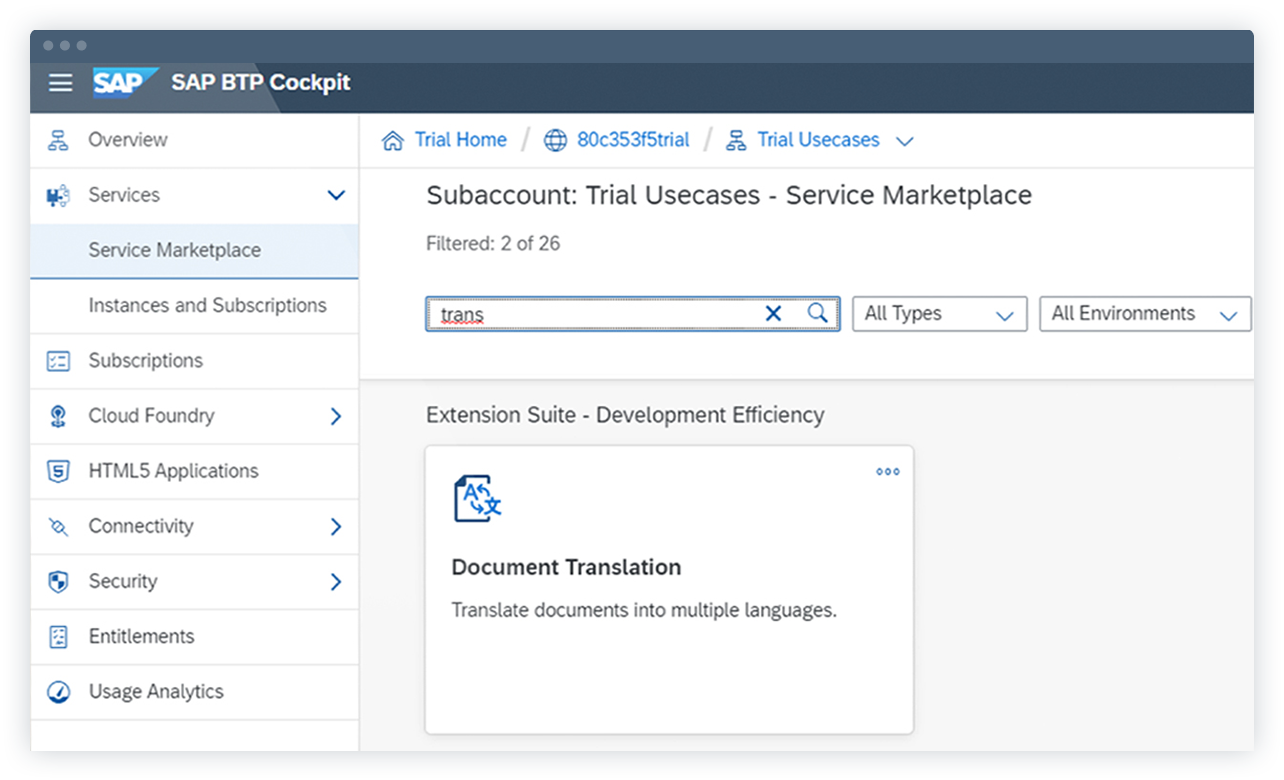
Task: Click the SAP logo in the header
Action: 122,84
